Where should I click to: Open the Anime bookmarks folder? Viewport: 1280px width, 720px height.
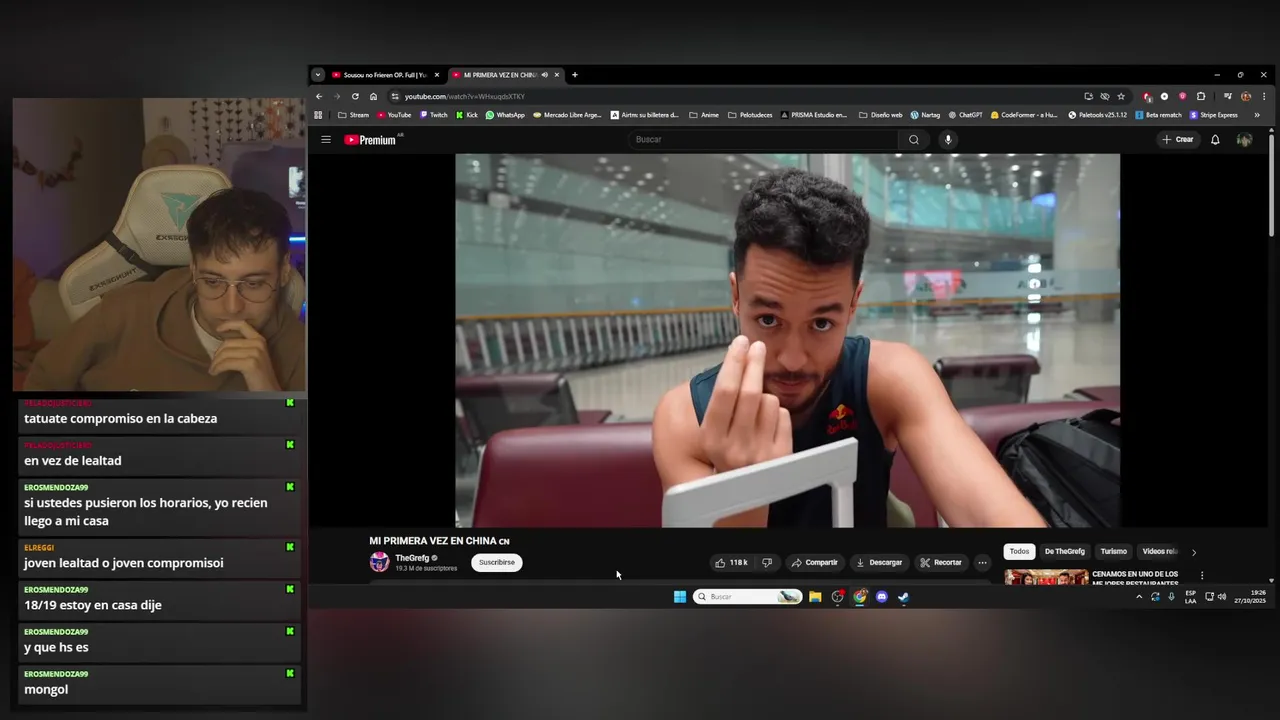click(704, 115)
